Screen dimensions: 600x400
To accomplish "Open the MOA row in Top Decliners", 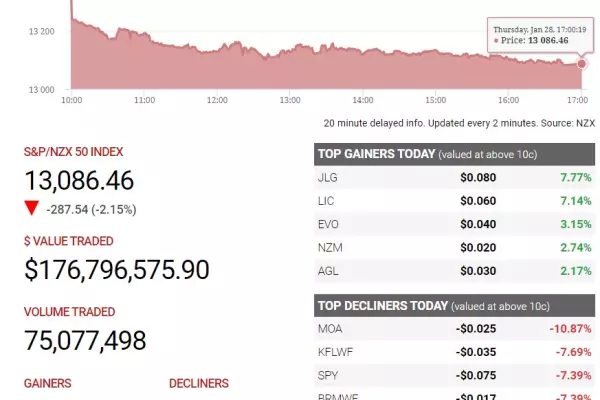I will tap(455, 329).
